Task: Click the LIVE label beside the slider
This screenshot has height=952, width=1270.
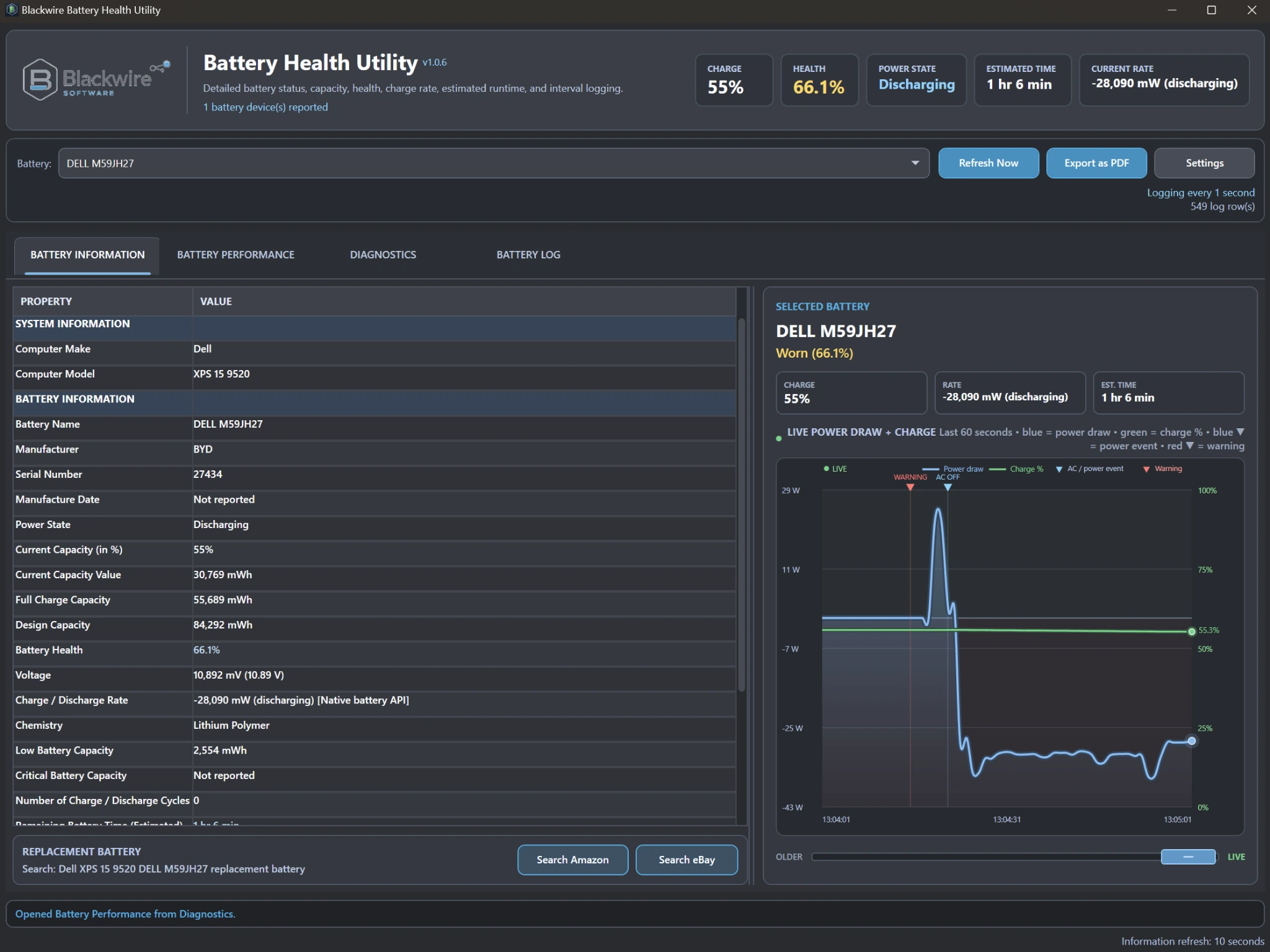Action: [x=1236, y=857]
